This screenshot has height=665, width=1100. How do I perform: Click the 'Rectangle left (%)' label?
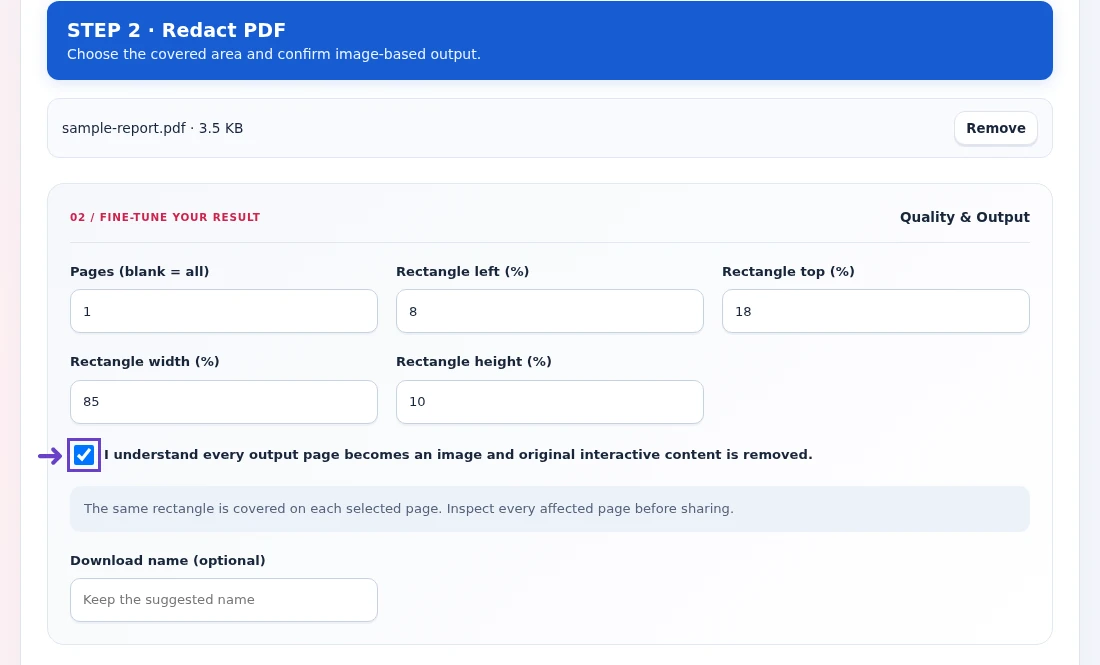point(462,271)
